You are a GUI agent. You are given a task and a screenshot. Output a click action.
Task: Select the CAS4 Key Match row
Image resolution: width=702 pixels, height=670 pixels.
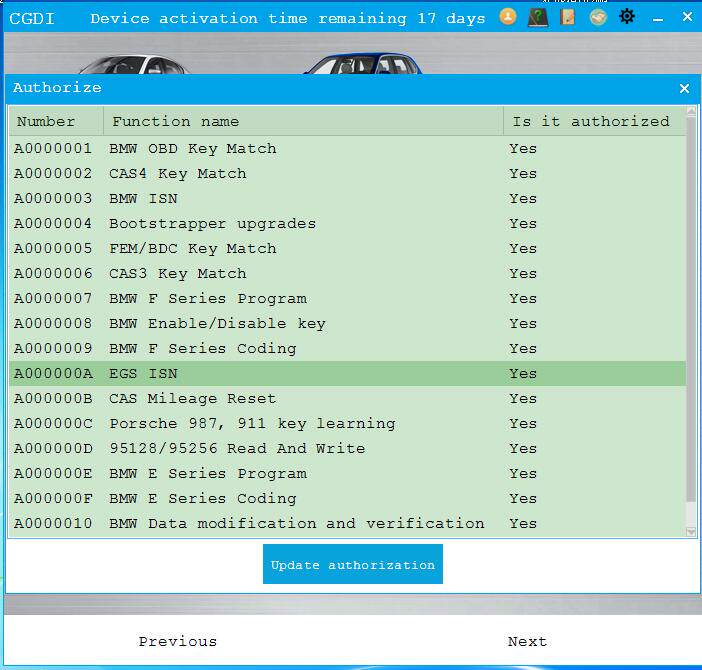point(347,174)
